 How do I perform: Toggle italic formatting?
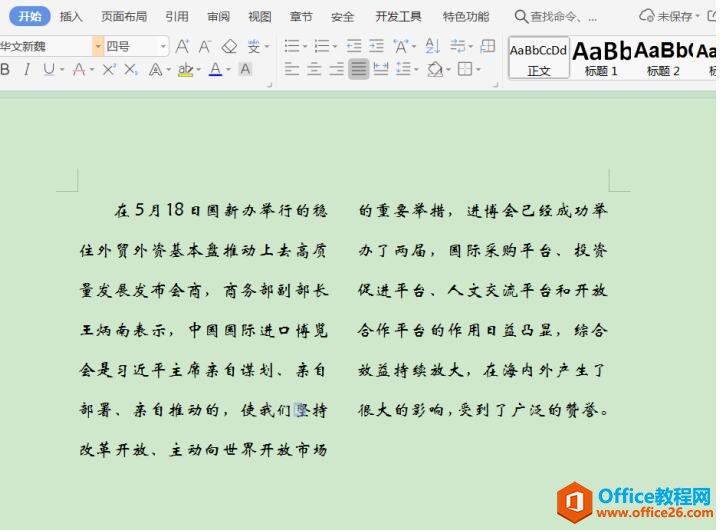(x=27, y=70)
